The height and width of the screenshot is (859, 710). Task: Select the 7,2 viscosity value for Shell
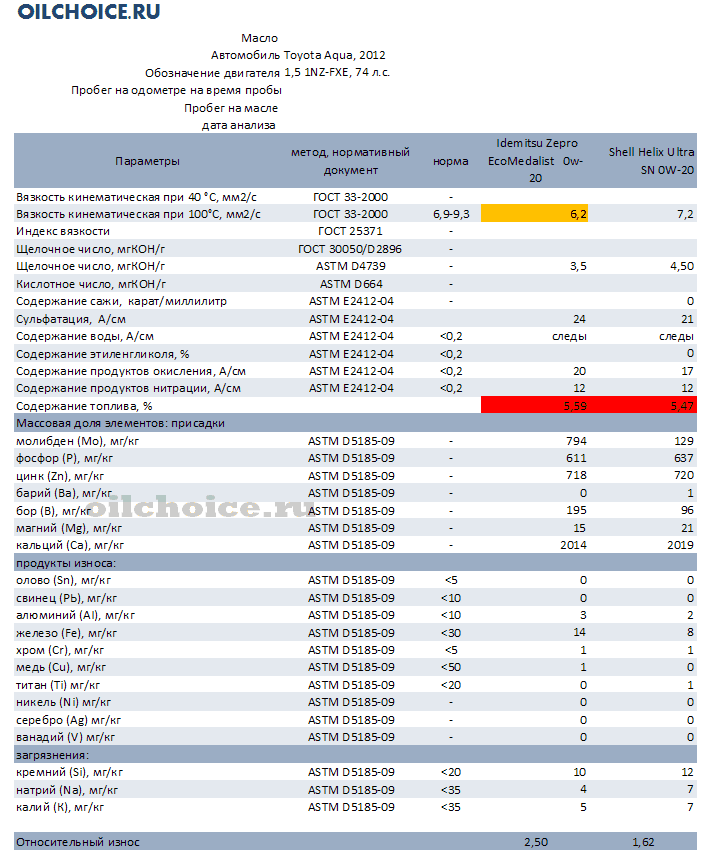(685, 214)
